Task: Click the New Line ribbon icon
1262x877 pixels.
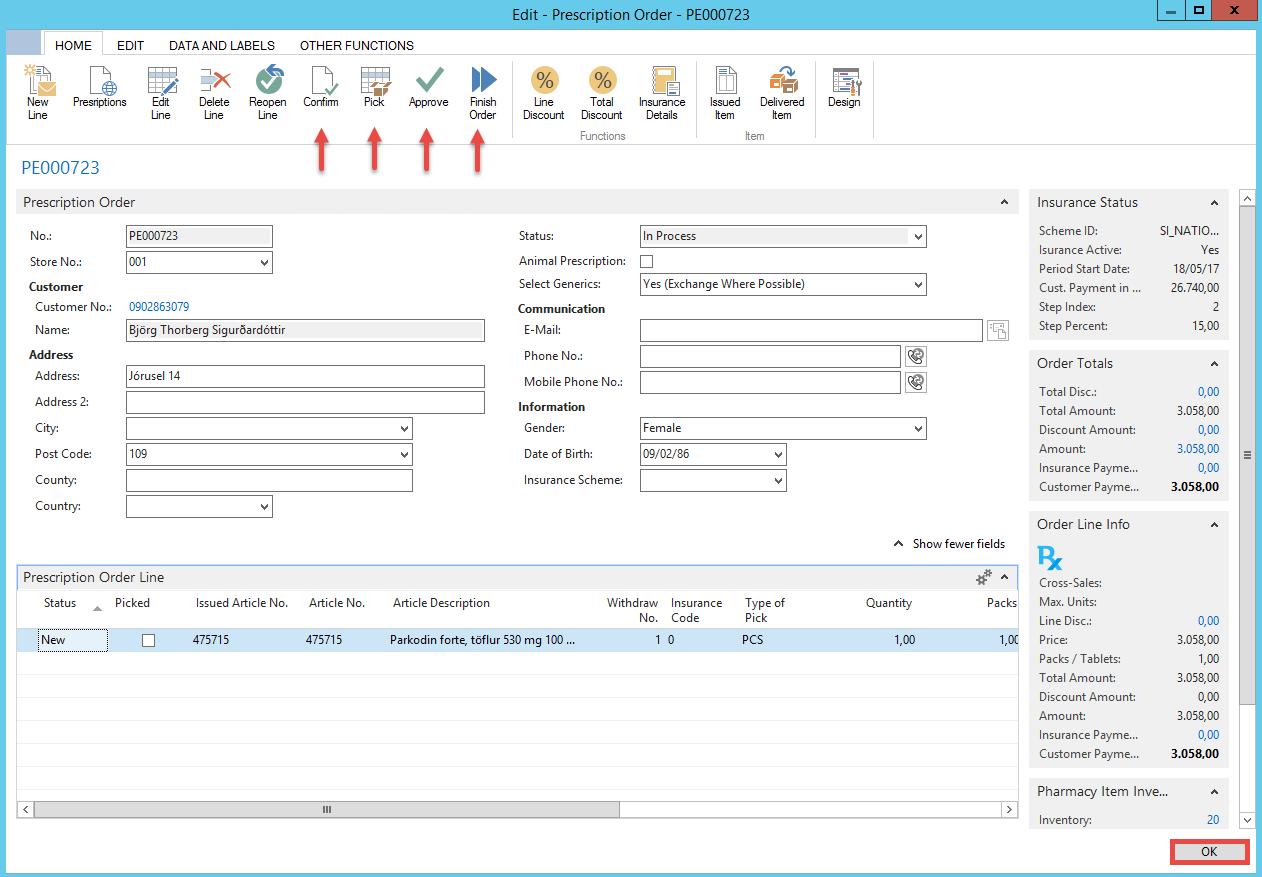Action: [x=37, y=82]
